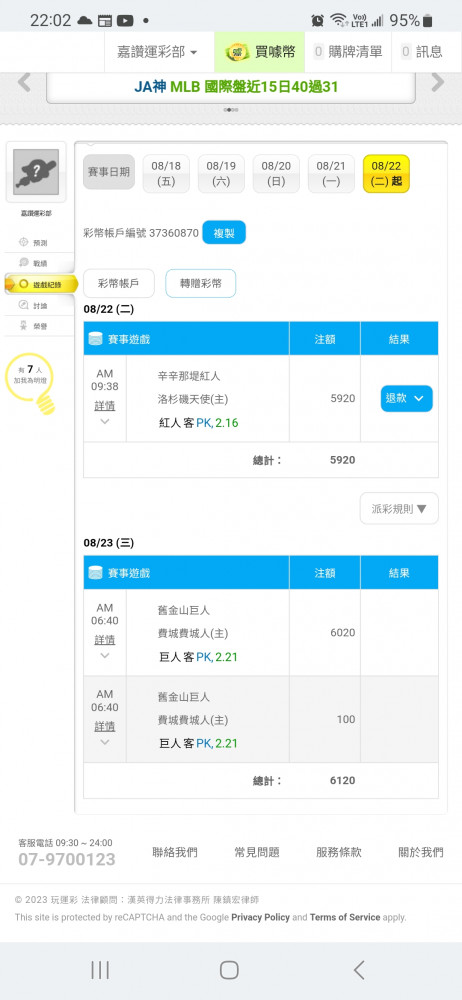Screen dimensions: 462x1000
Task: Open the 榮譽 sidebar item
Action: pyautogui.click(x=36, y=326)
